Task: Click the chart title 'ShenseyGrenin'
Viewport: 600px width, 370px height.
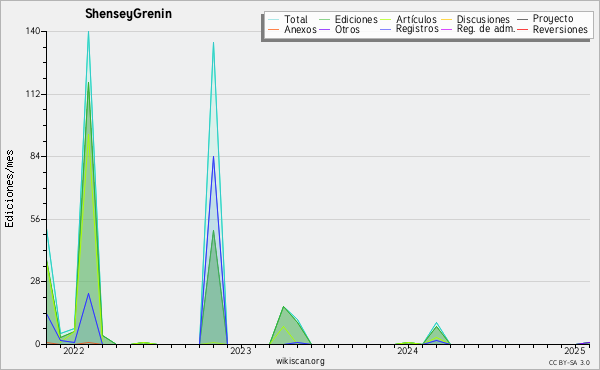Action: 128,14
